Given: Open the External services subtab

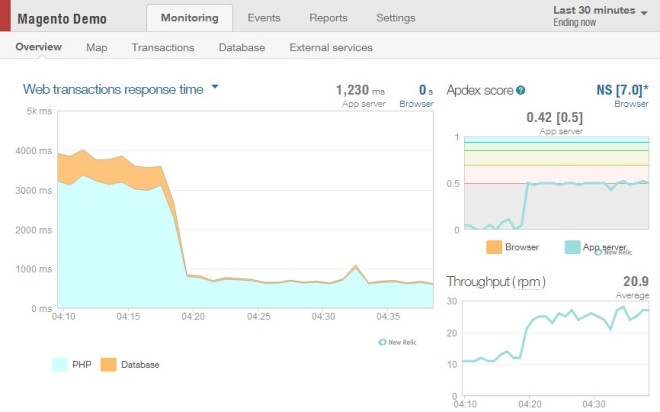Looking at the screenshot, I should 330,47.
